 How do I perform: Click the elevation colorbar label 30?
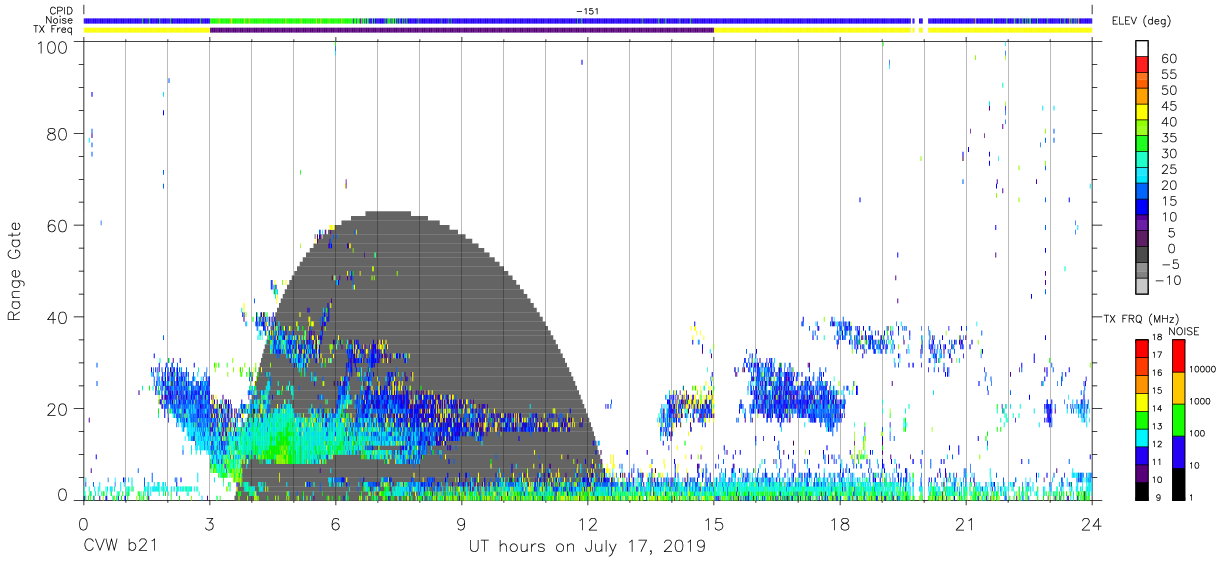click(x=1169, y=153)
